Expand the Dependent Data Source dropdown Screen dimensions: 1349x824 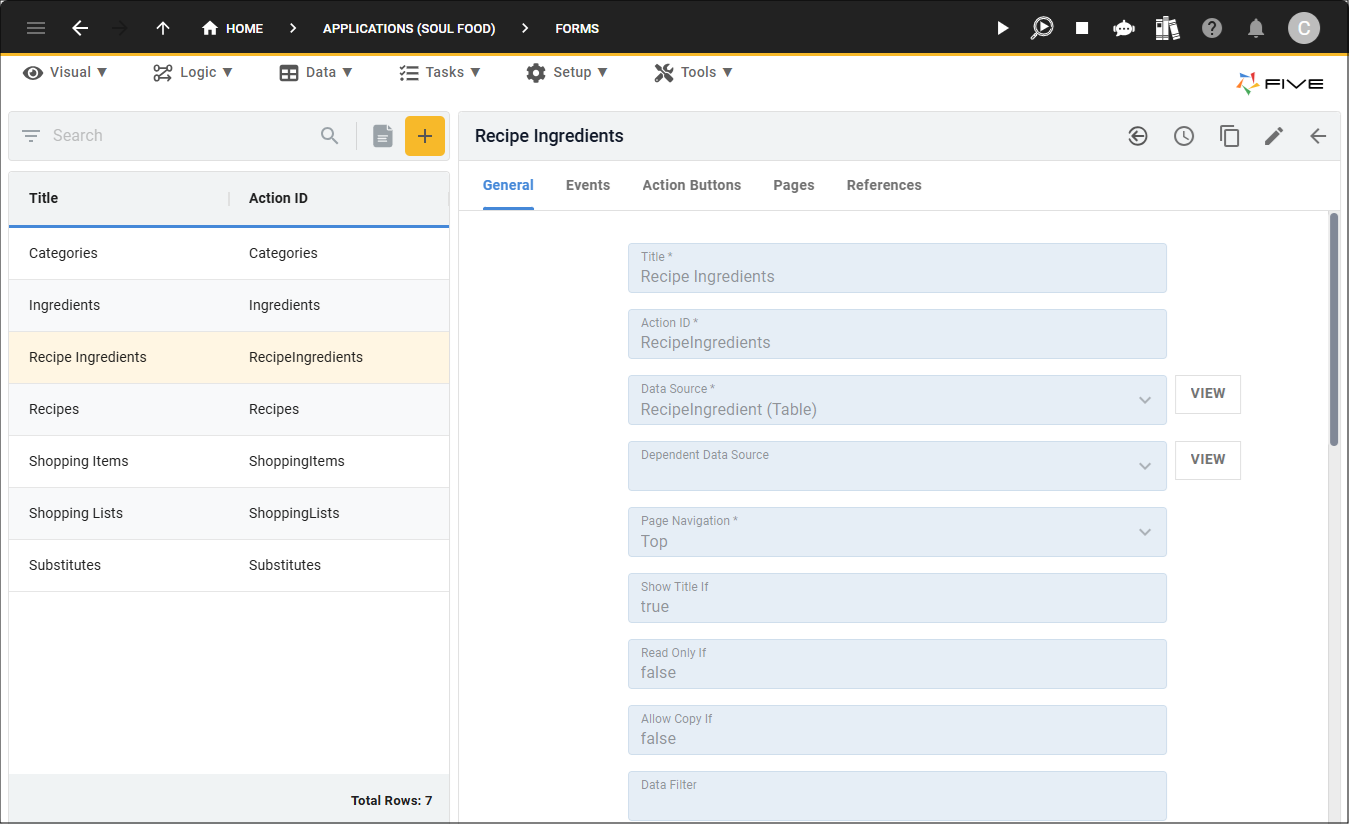(1144, 466)
